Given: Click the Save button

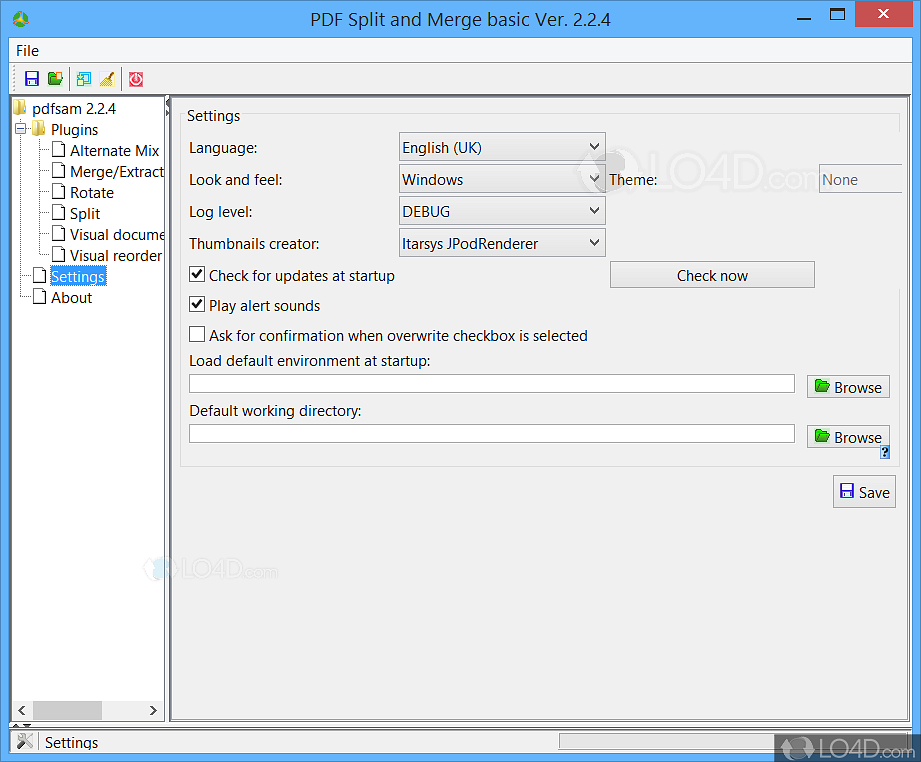Looking at the screenshot, I should 864,491.
